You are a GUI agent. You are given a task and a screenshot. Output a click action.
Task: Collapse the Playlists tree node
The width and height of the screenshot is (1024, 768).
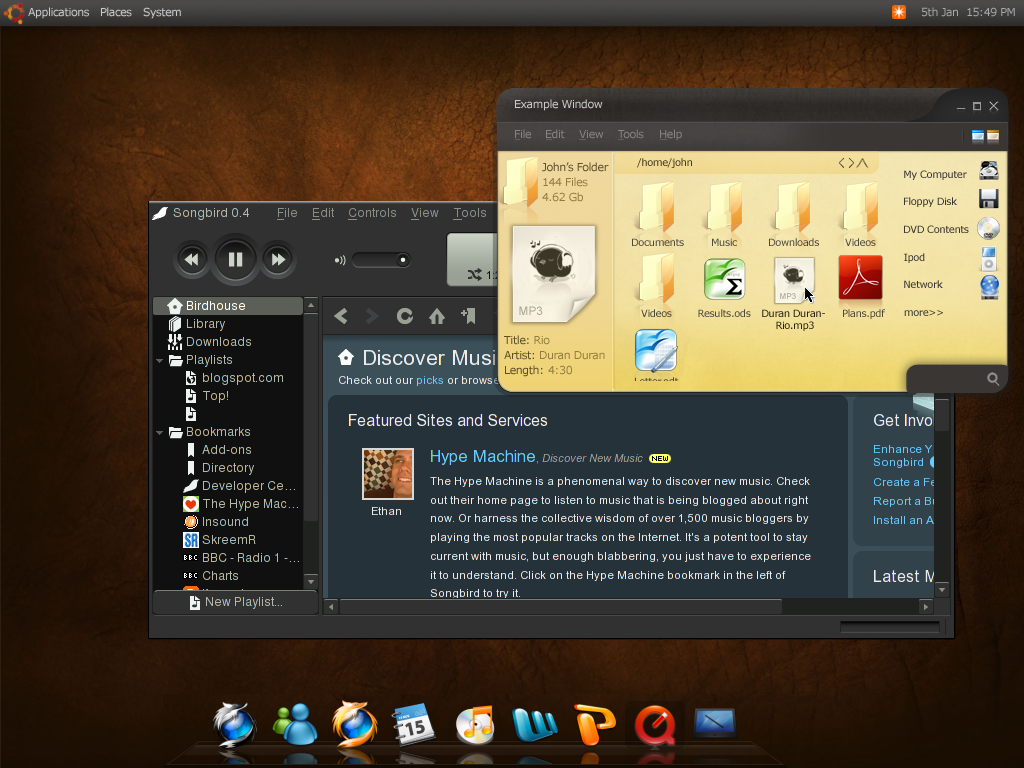pos(160,360)
